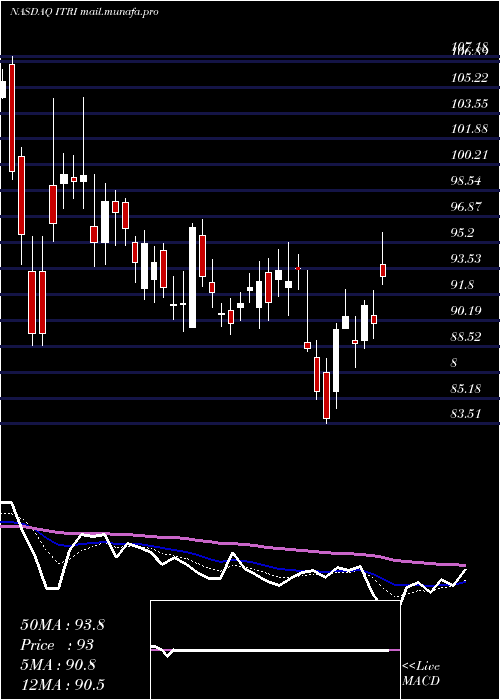Click the 93.53 price level label

click(466, 258)
